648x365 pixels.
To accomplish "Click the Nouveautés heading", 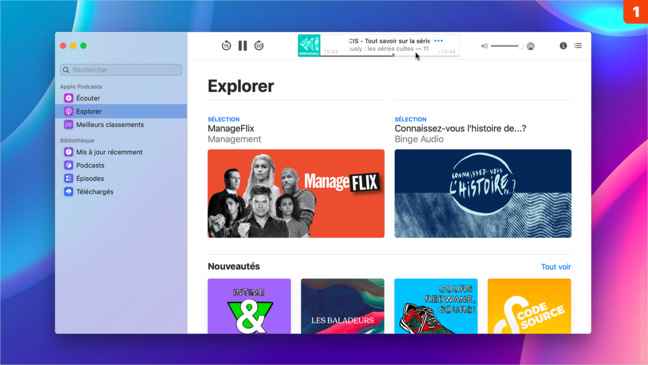I will point(234,266).
